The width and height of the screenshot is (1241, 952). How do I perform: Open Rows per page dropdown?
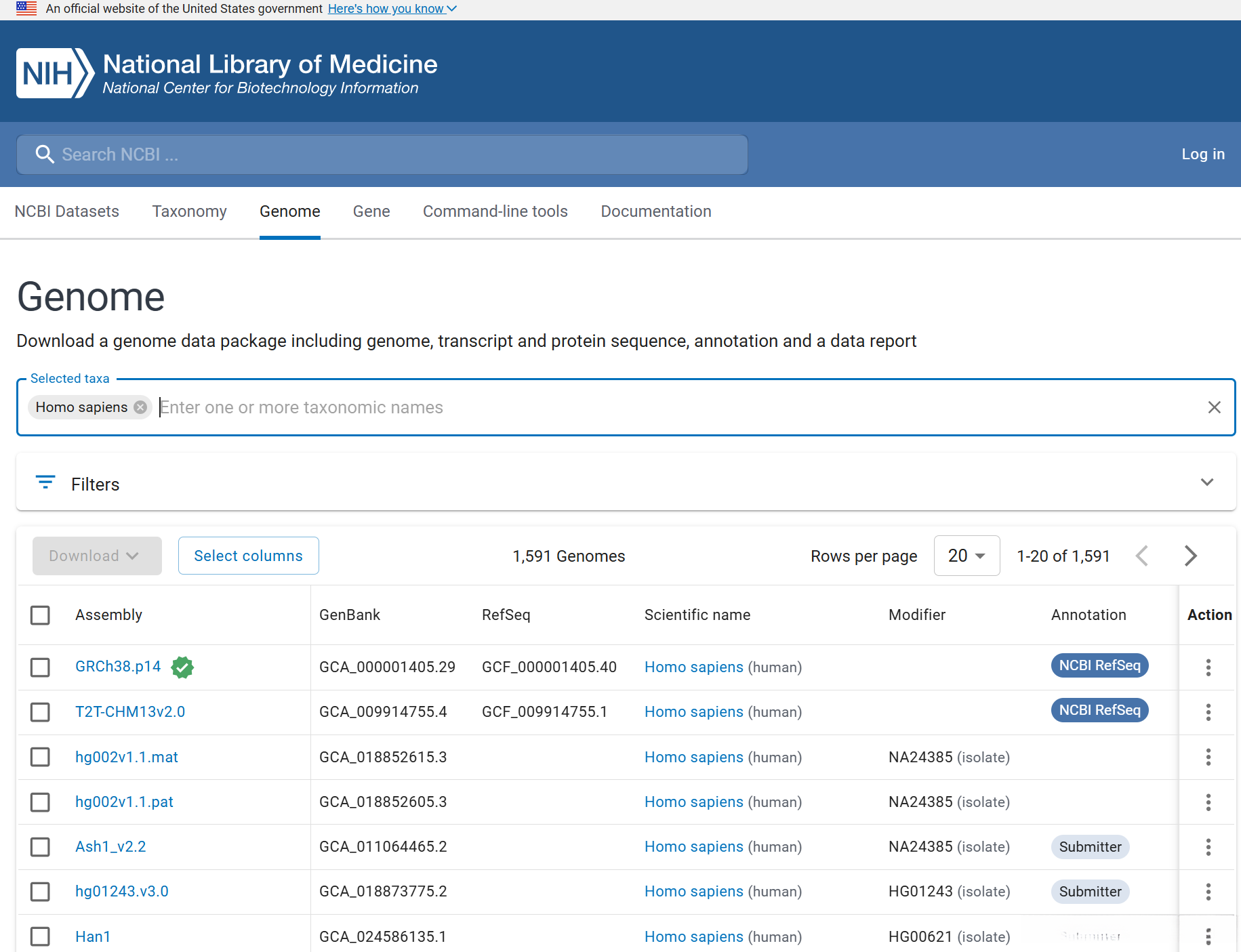tap(967, 556)
